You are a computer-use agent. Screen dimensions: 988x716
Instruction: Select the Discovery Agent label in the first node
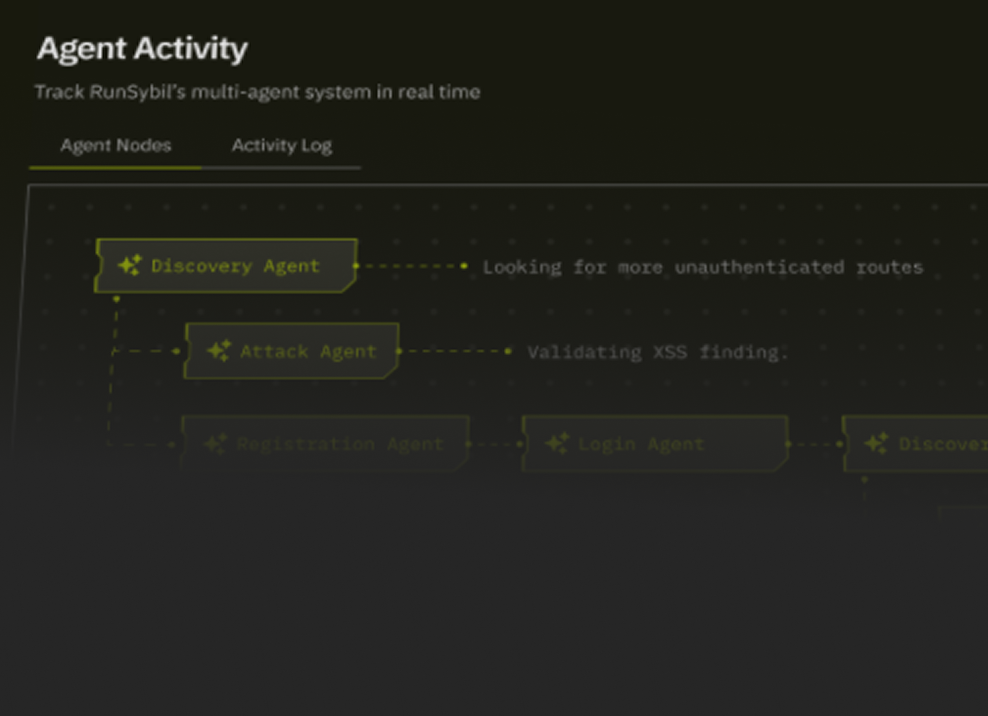235,266
